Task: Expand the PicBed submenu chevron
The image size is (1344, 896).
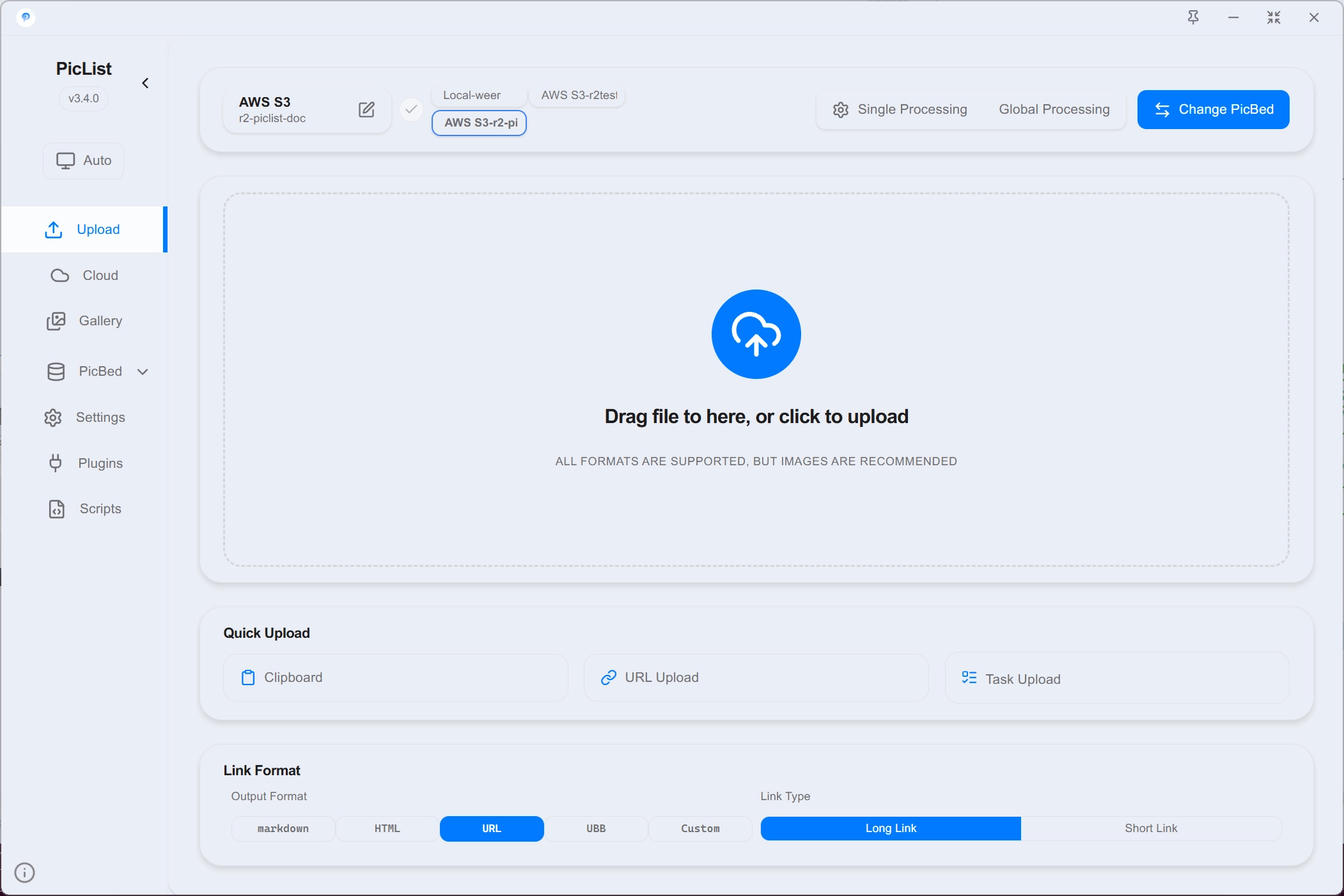Action: [143, 371]
